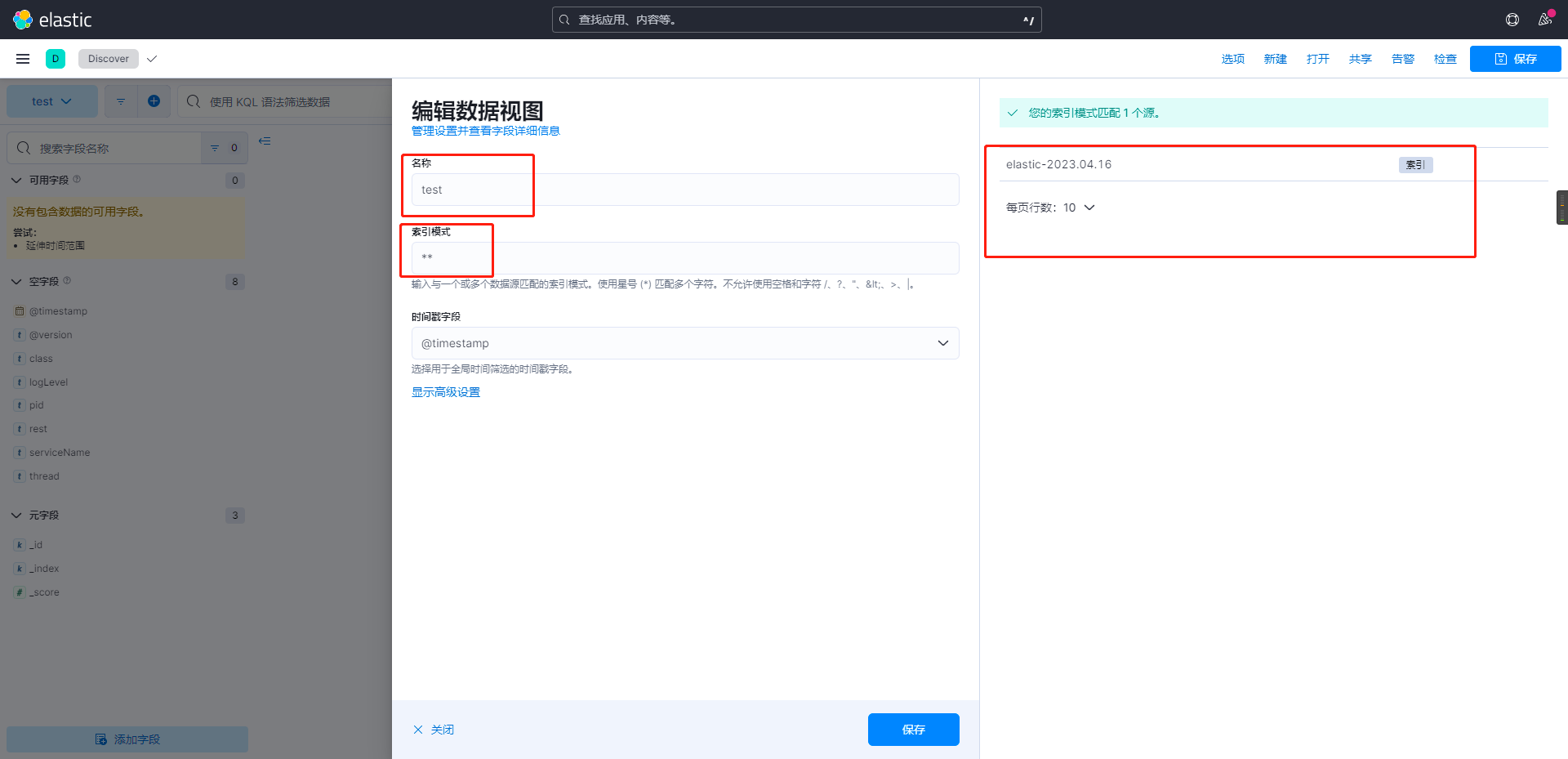Open the @timestamp field dropdown
The image size is (1568, 759).
684,343
